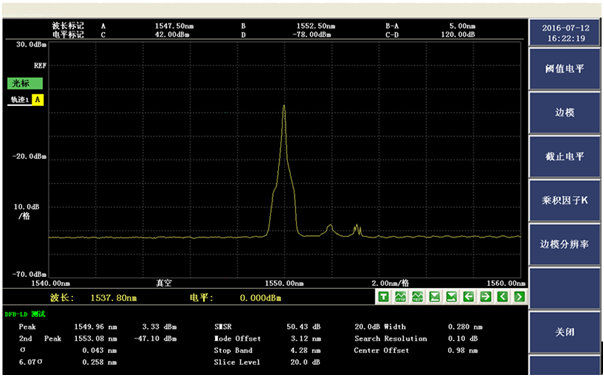Image resolution: width=604 pixels, height=376 pixels.
Task: Click the 1560.00nm stop wavelength
Action: tap(506, 284)
